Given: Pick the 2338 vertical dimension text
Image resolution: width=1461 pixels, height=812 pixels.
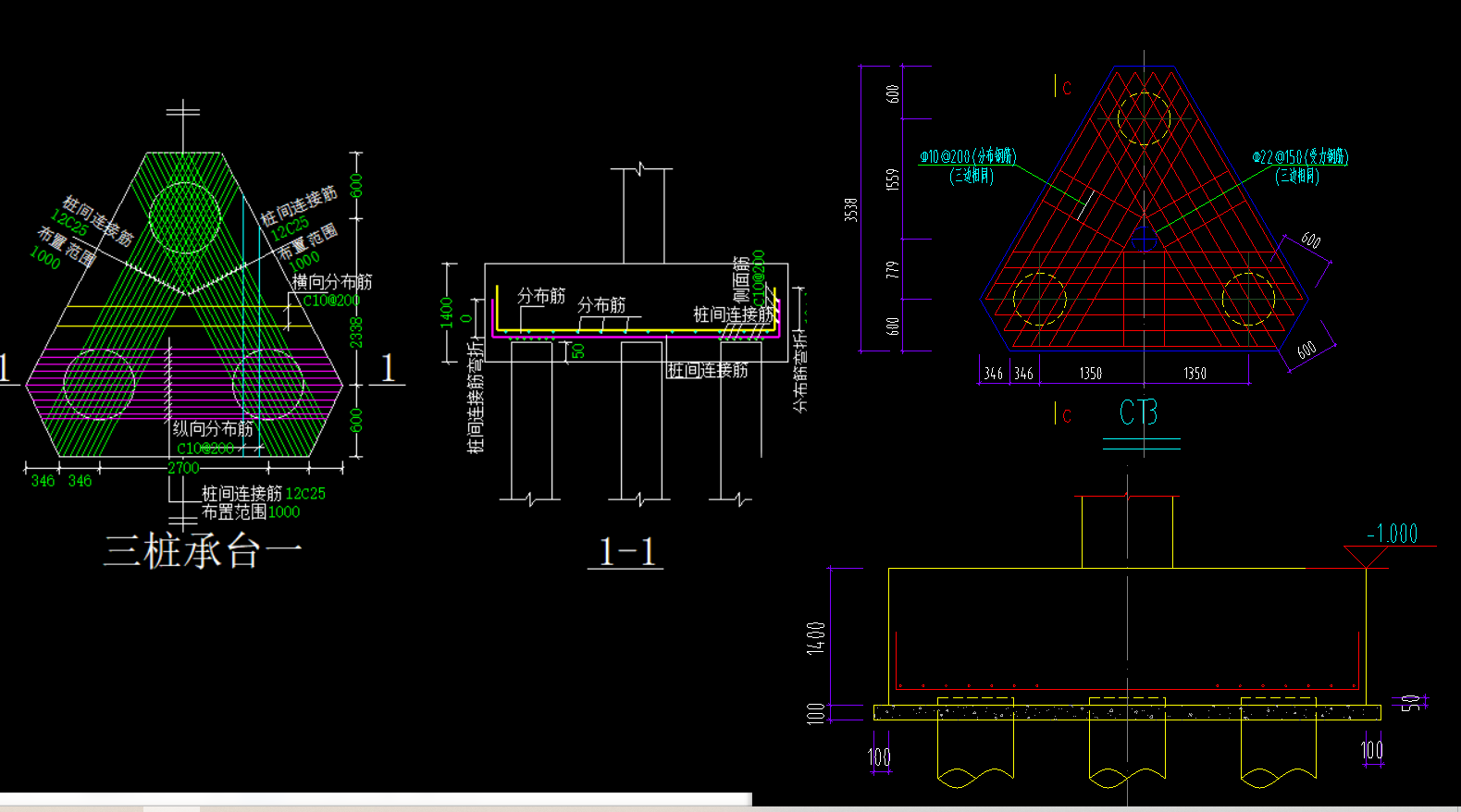Looking at the screenshot, I should pos(356,333).
